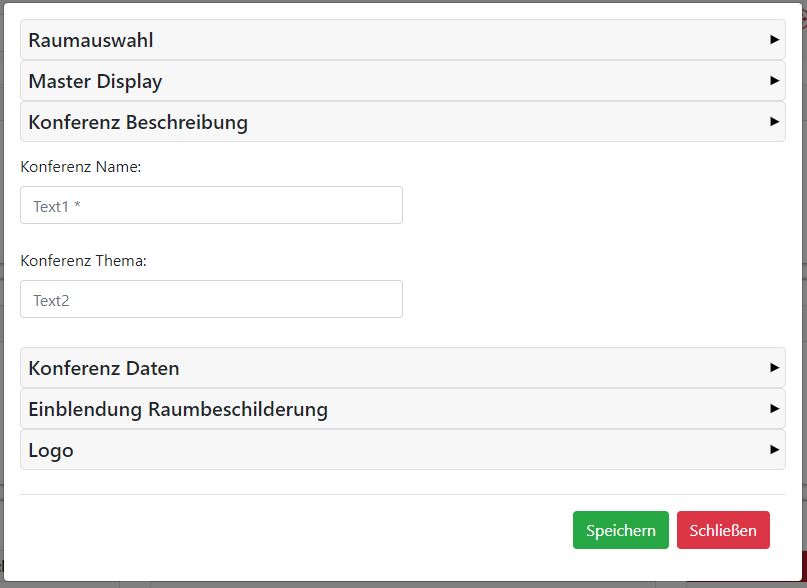The width and height of the screenshot is (807, 588).
Task: Click into the Text2 conference topic field
Action: pos(211,299)
